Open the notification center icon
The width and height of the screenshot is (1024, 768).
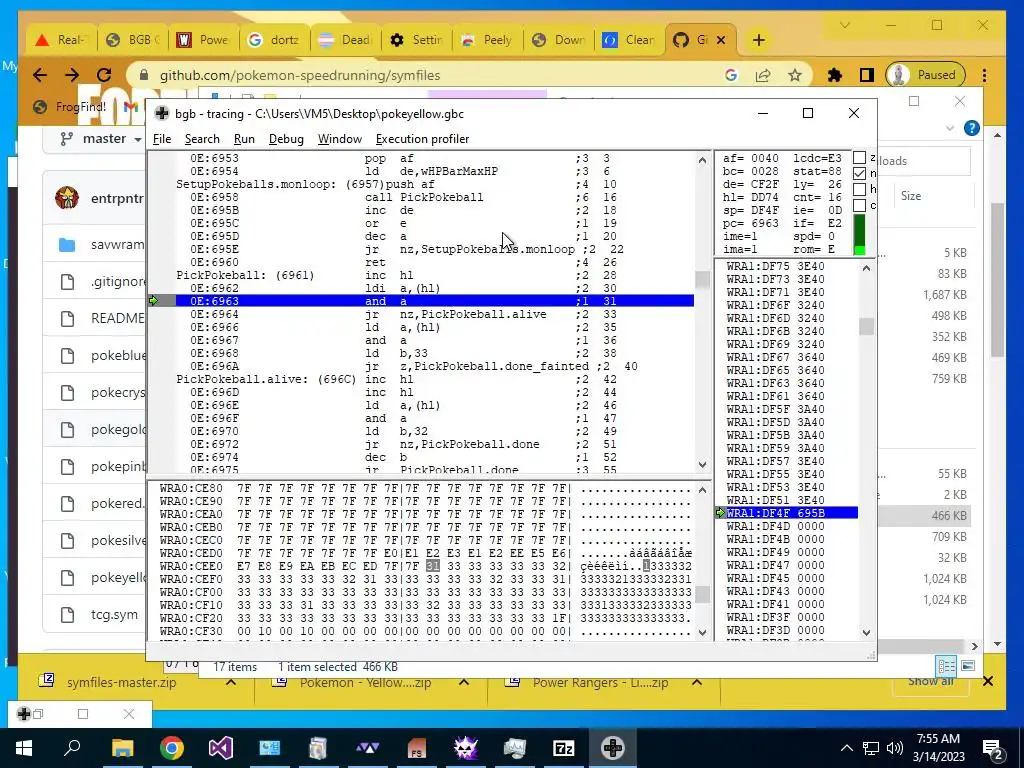[x=993, y=748]
